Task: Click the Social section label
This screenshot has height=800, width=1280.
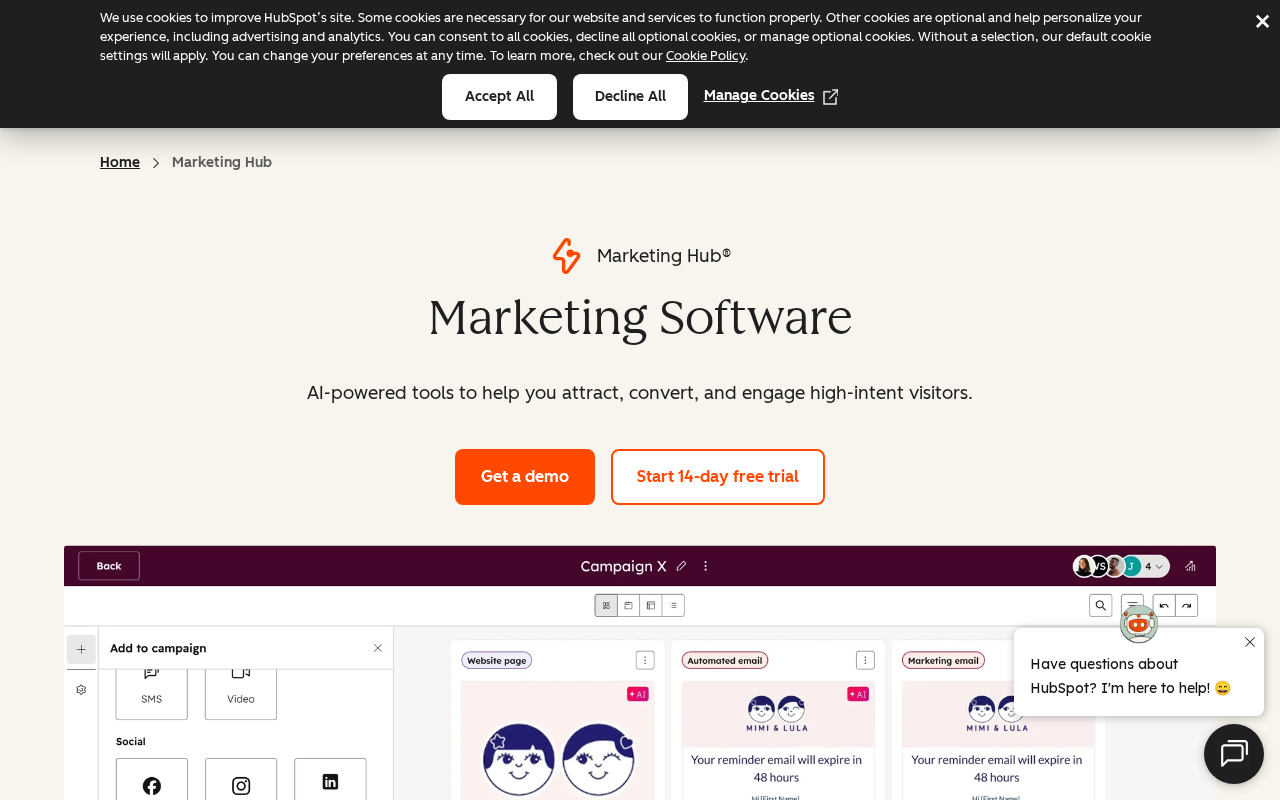Action: click(131, 742)
